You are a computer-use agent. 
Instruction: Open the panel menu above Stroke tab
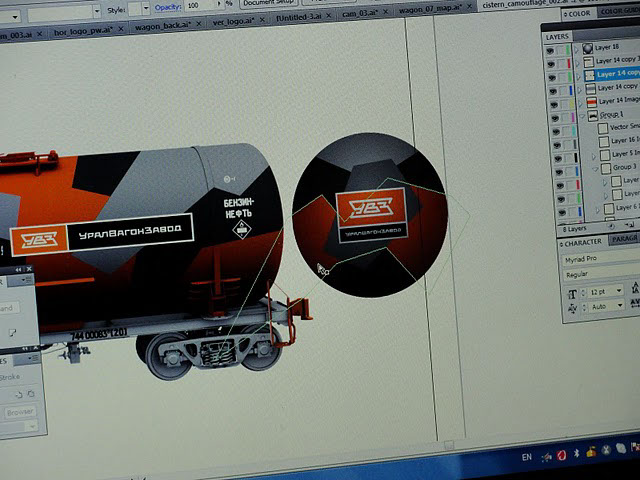click(x=33, y=358)
